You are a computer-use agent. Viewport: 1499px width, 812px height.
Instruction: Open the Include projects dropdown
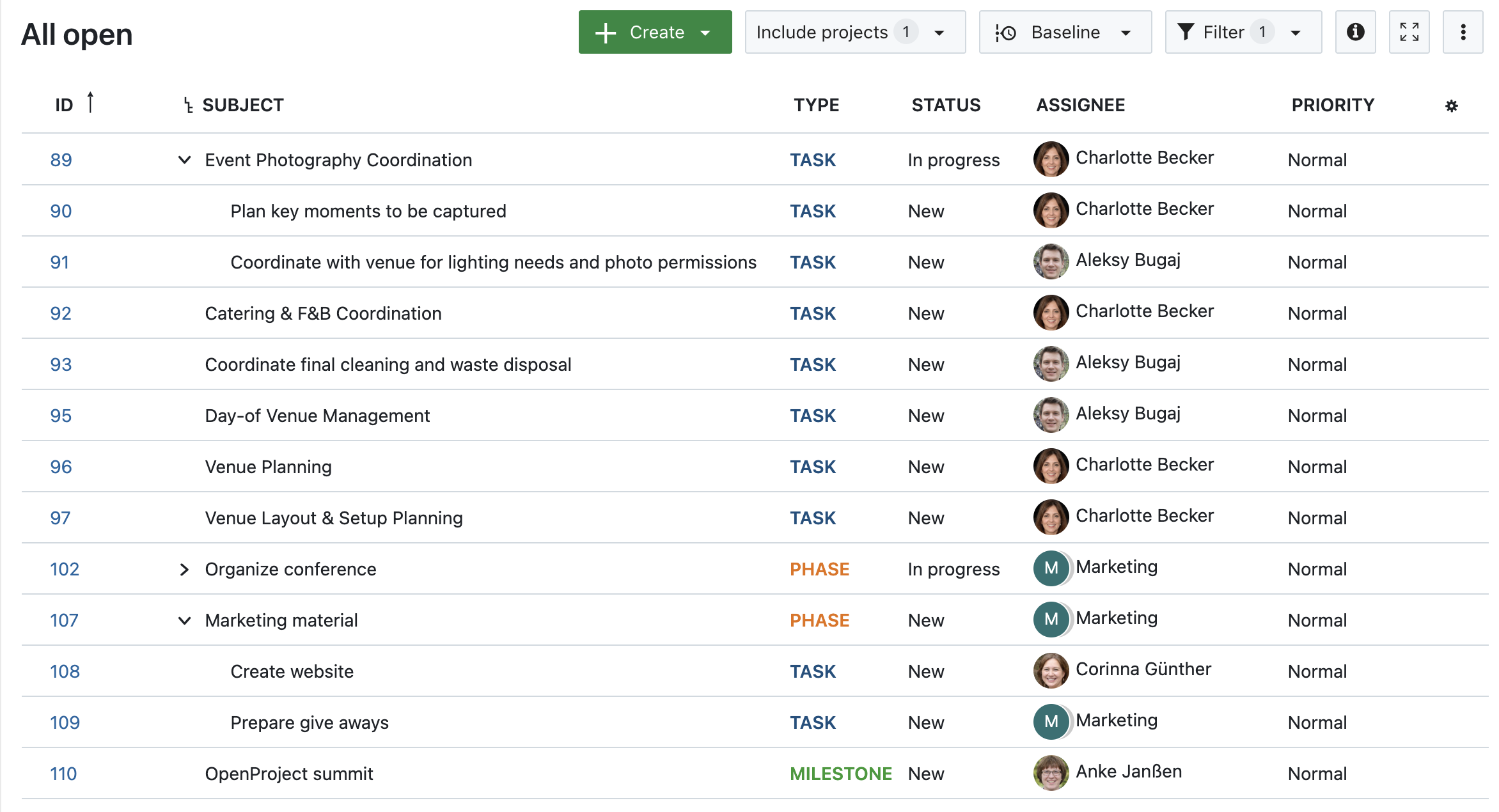(x=855, y=32)
